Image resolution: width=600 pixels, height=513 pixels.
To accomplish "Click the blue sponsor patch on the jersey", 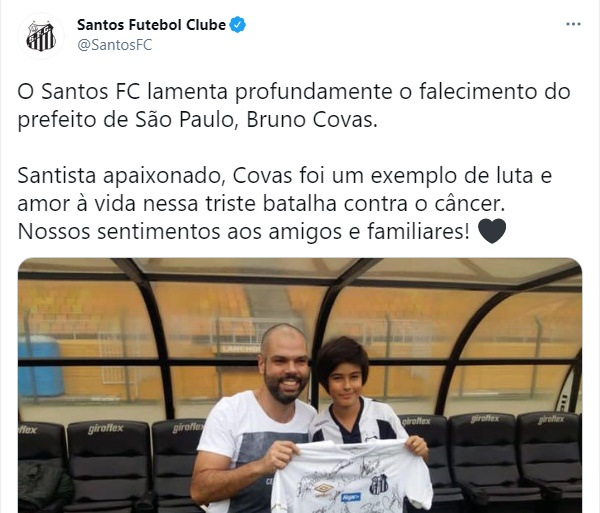I will [x=351, y=497].
